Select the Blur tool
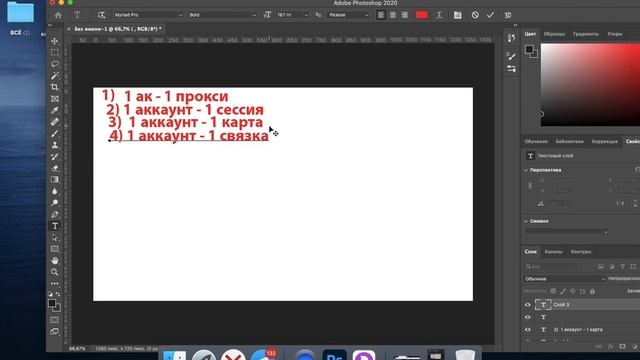This screenshot has height=360, width=640. [54, 191]
